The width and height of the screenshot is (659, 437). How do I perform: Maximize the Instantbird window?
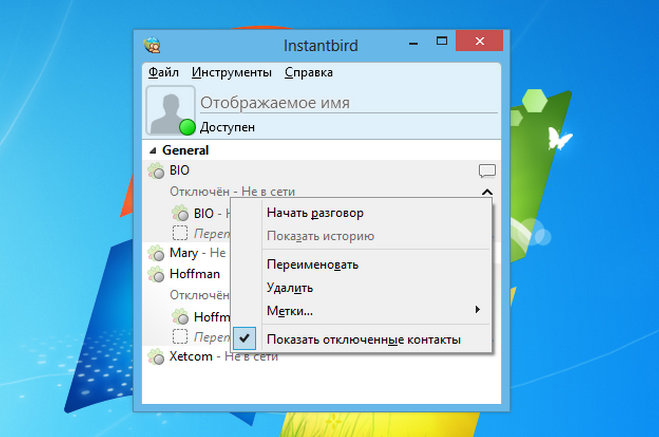click(442, 41)
